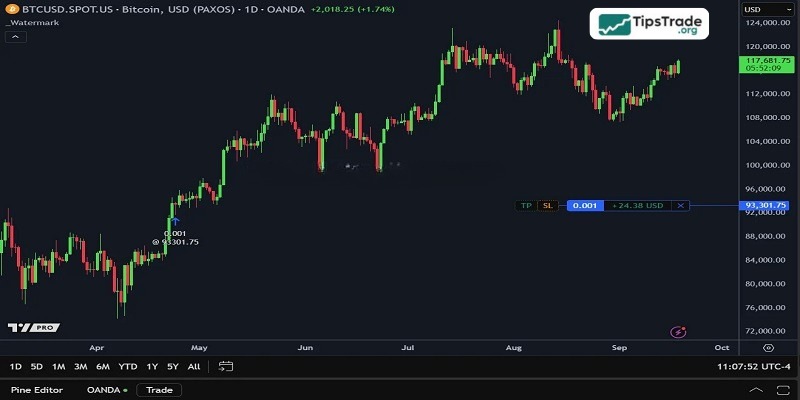Click the TipsTrade.org logo

click(648, 23)
